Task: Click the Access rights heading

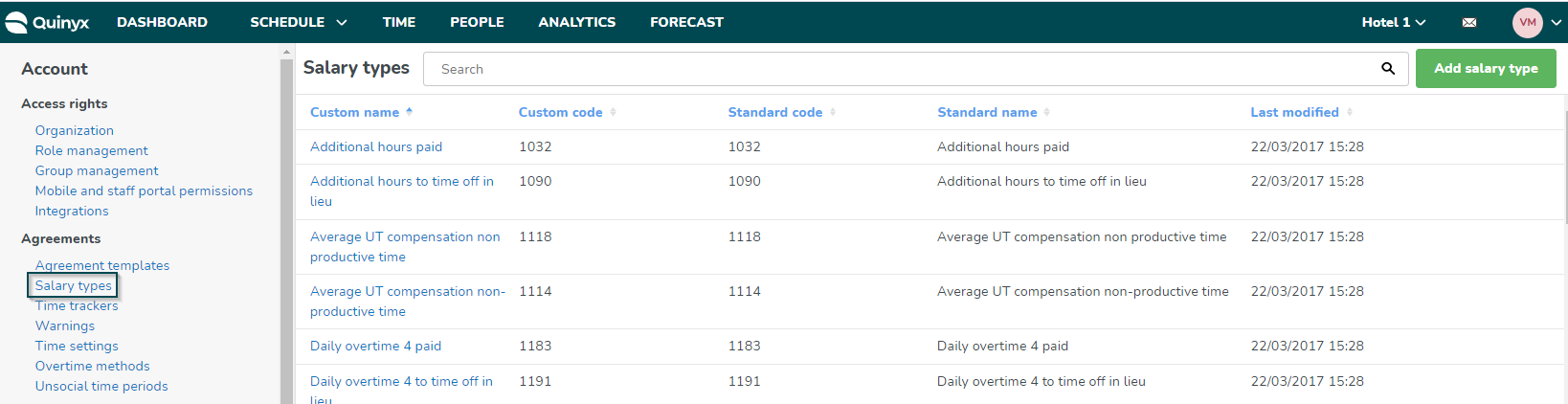Action: pos(64,103)
